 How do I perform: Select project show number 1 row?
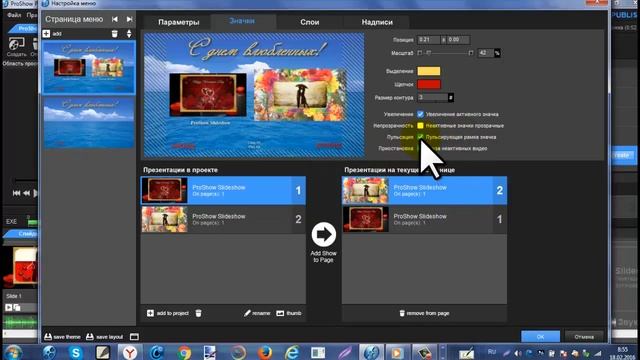(223, 191)
